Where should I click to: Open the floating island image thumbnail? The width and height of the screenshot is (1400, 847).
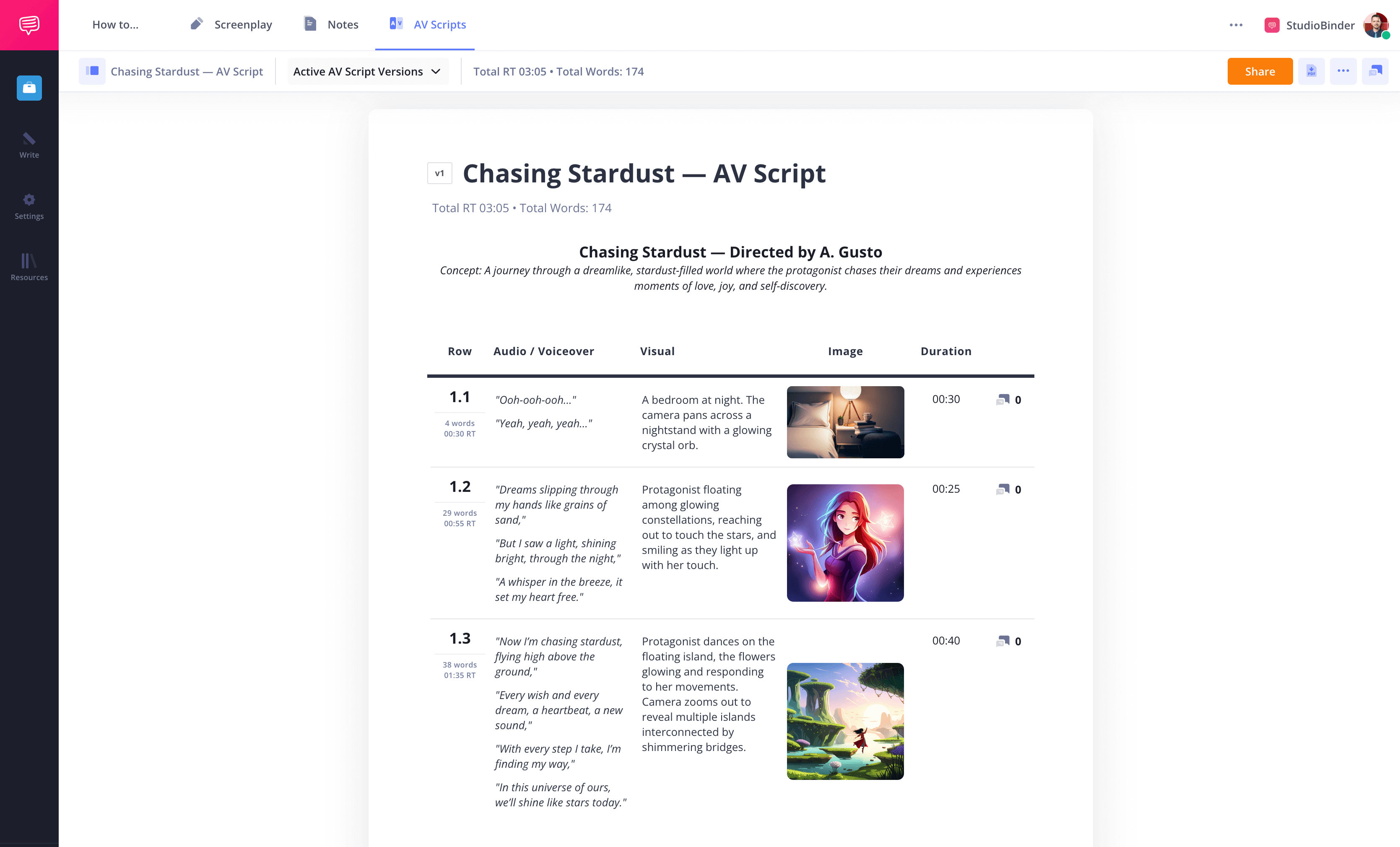pos(845,721)
